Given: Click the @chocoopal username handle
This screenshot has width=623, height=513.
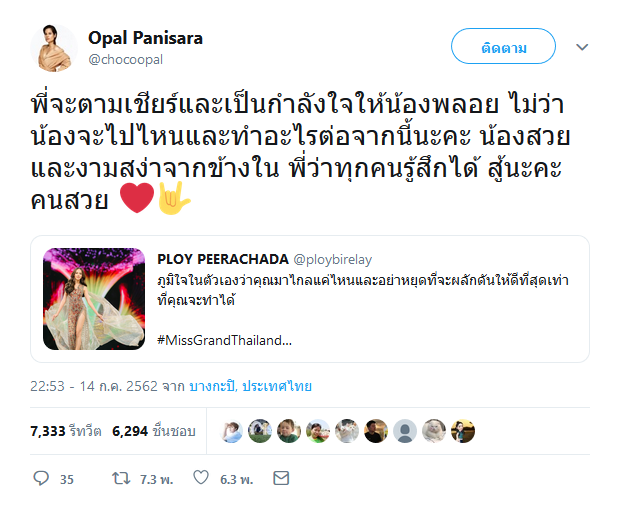Looking at the screenshot, I should [123, 59].
